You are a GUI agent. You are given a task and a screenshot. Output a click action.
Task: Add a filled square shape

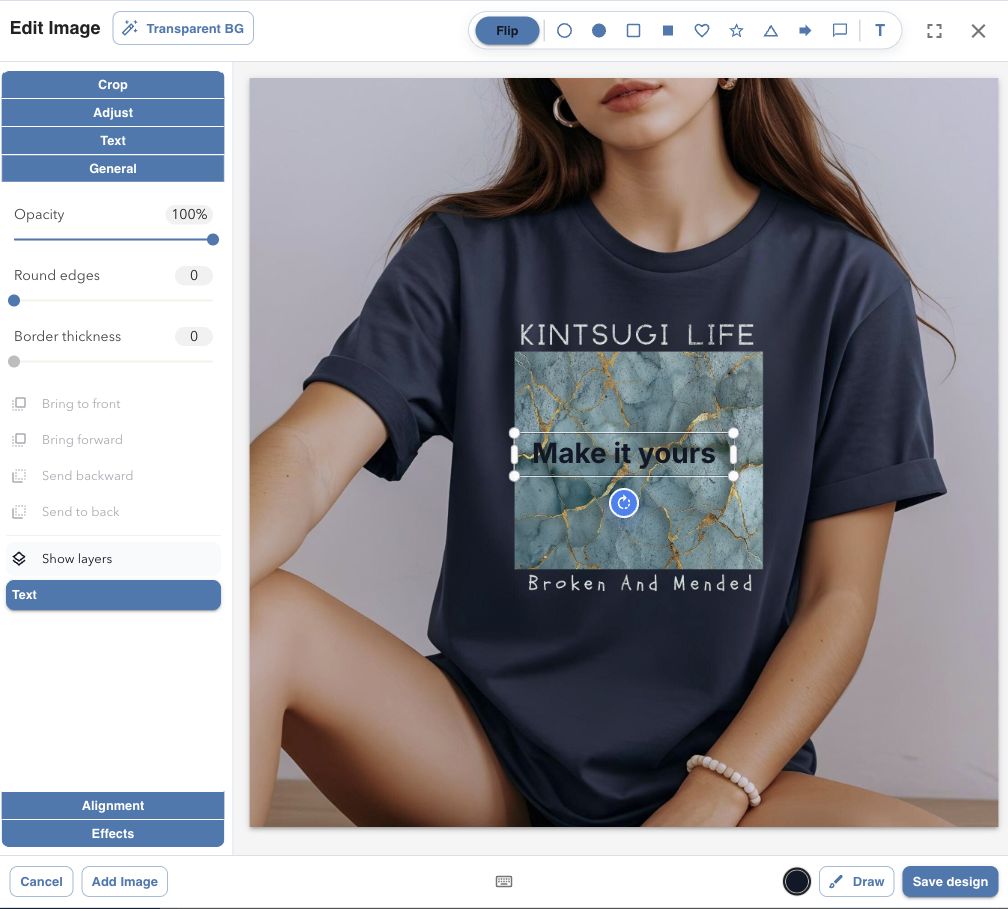point(668,31)
